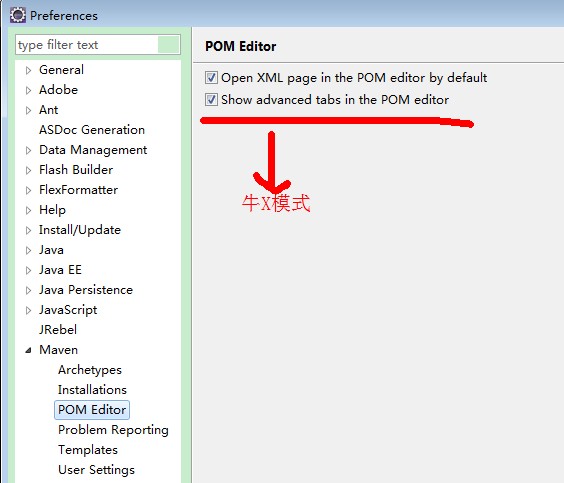
Task: Select the Java category label
Action: (x=51, y=250)
